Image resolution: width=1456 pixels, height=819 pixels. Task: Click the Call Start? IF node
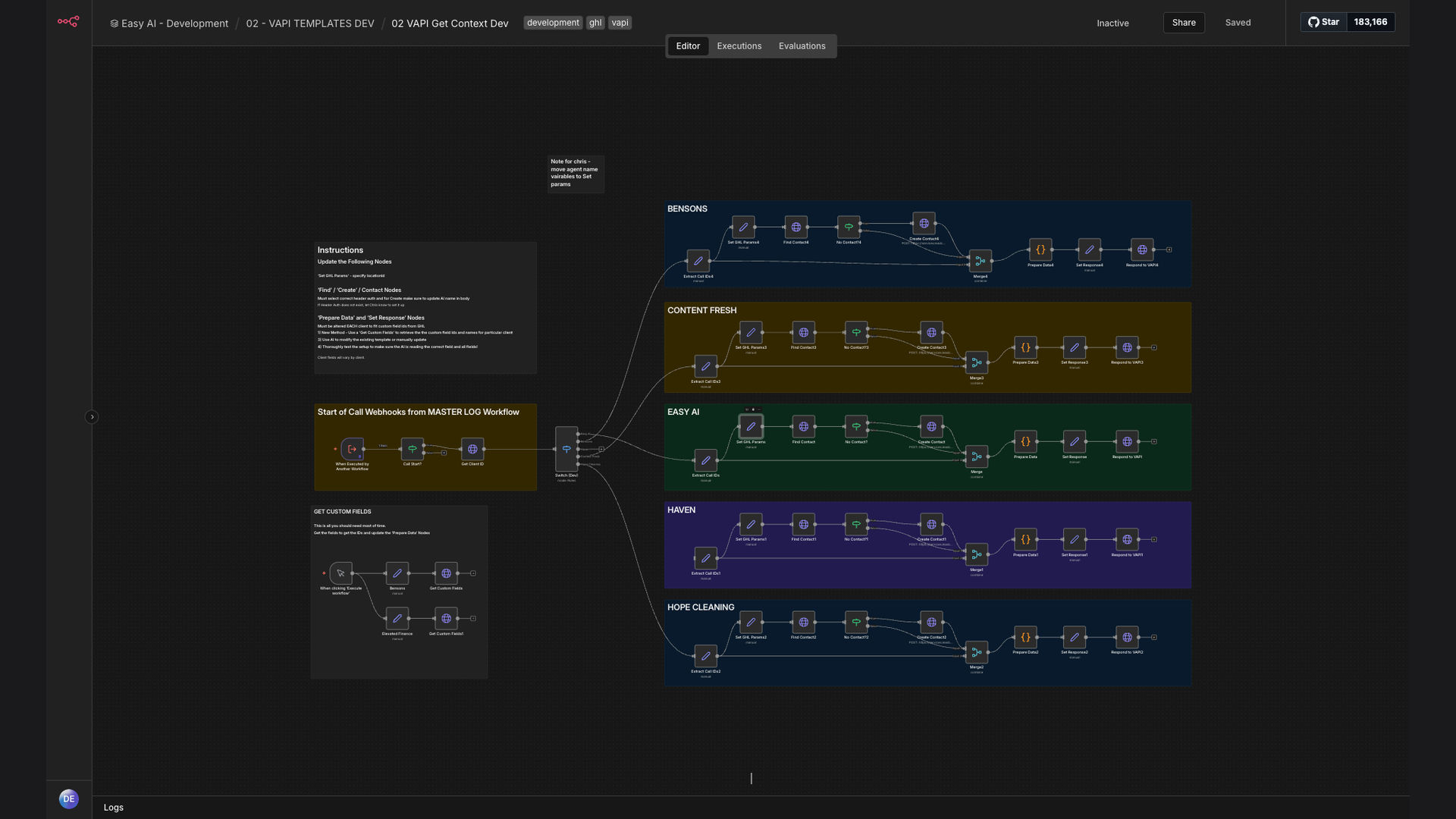412,449
